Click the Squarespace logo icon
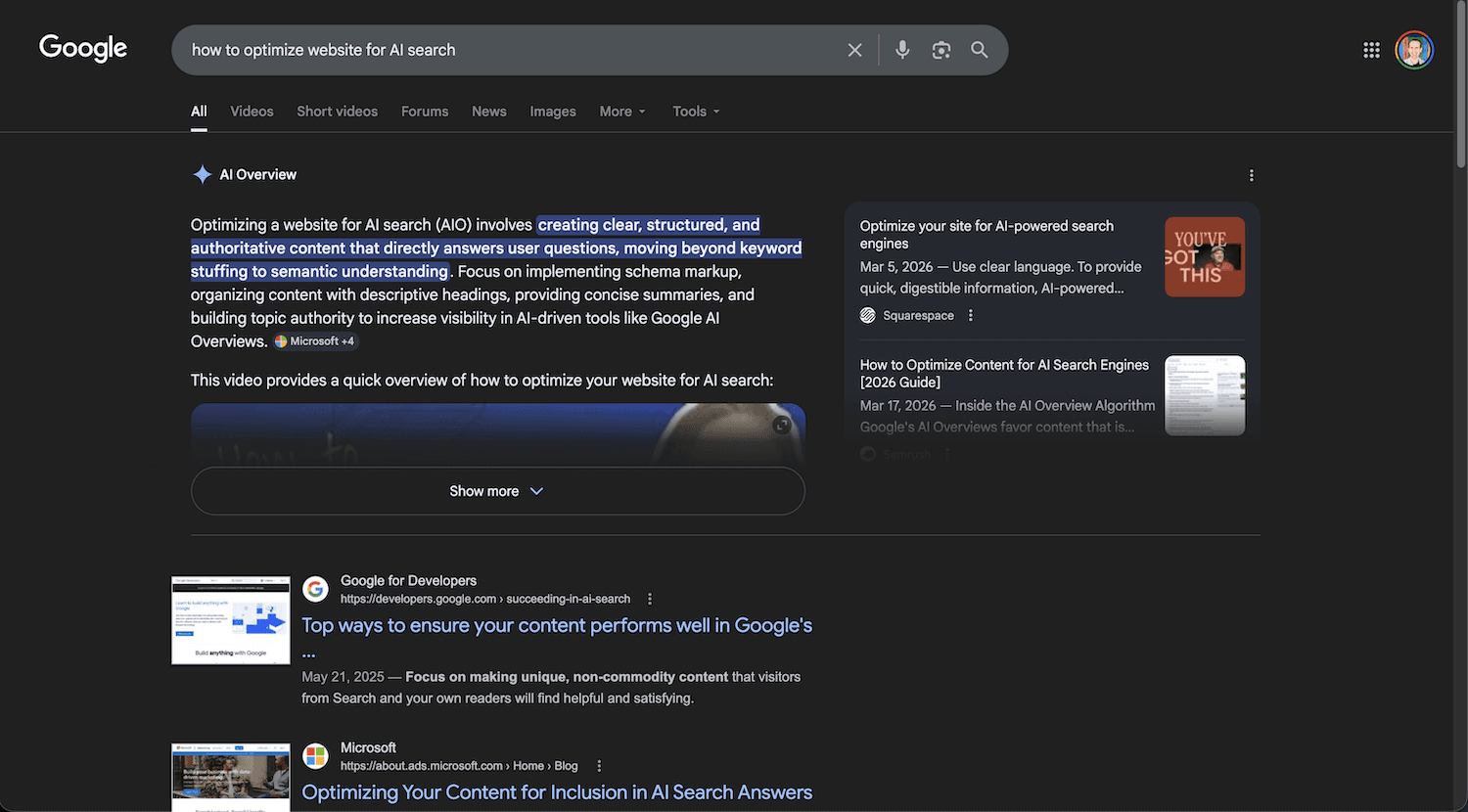 (x=867, y=315)
